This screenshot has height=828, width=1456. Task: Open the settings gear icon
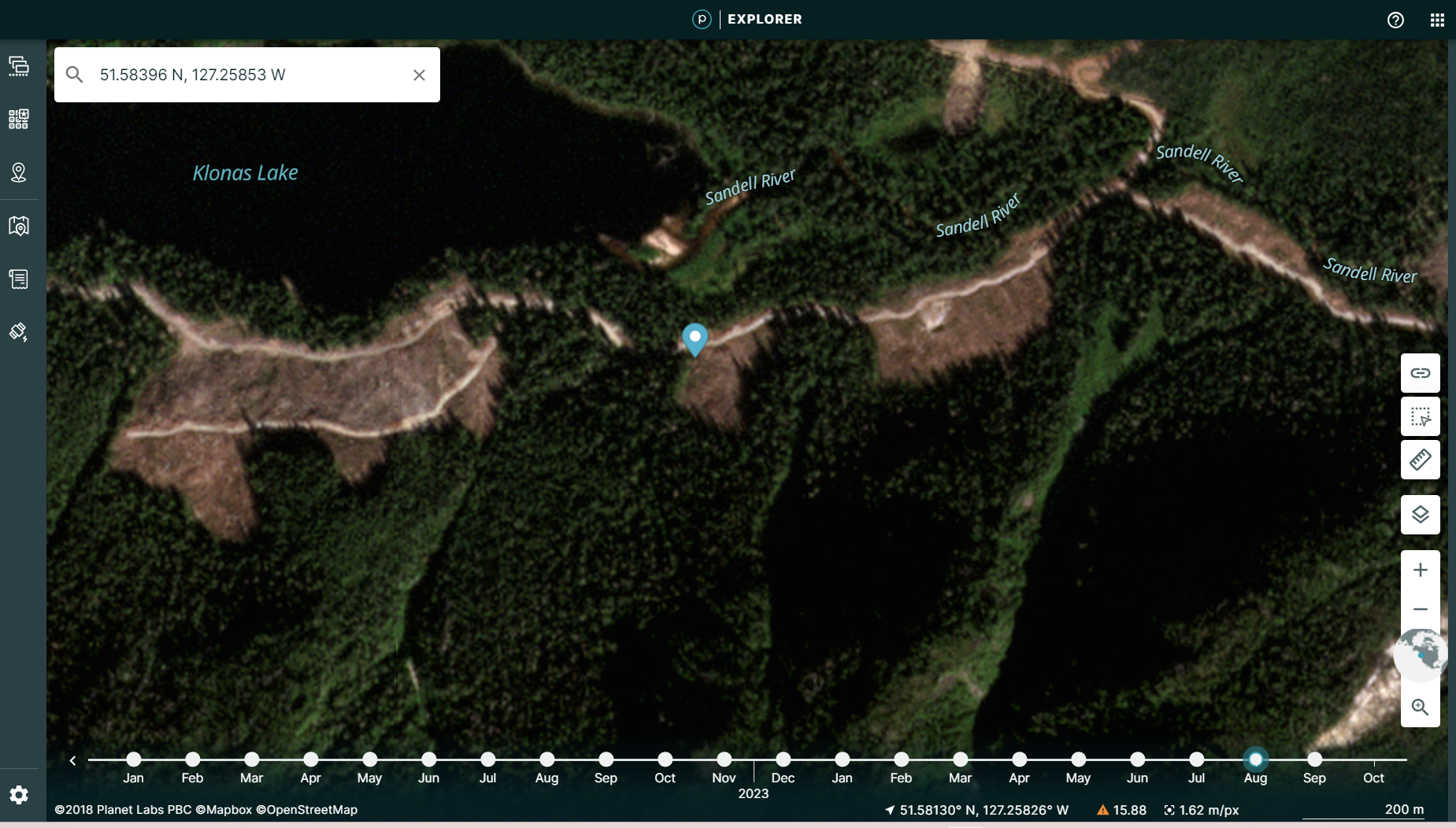point(19,795)
